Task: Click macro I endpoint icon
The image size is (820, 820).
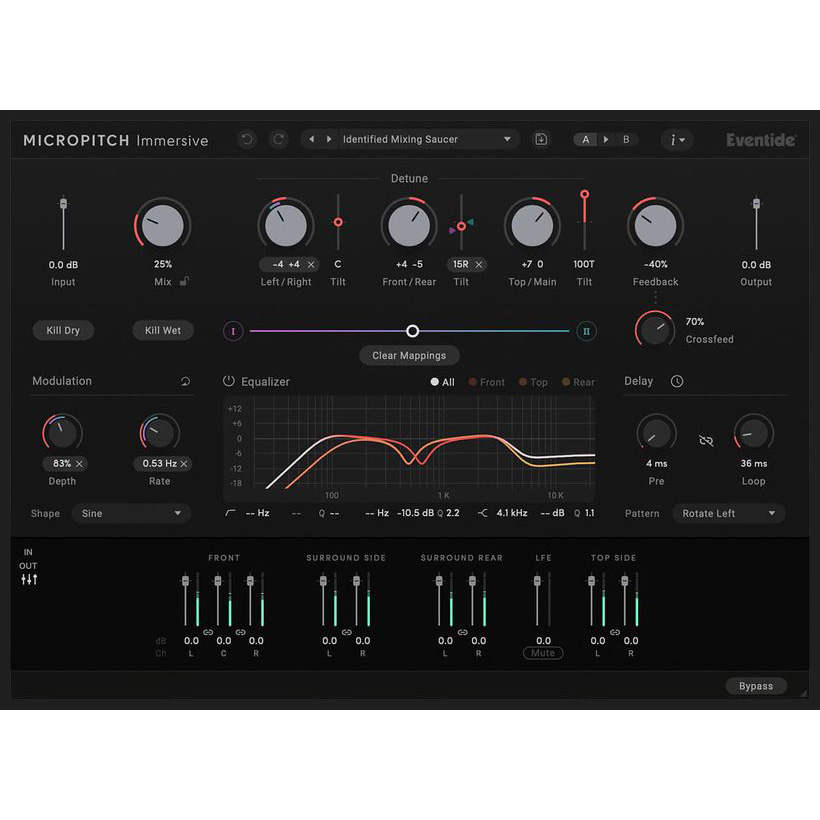Action: coord(233,331)
